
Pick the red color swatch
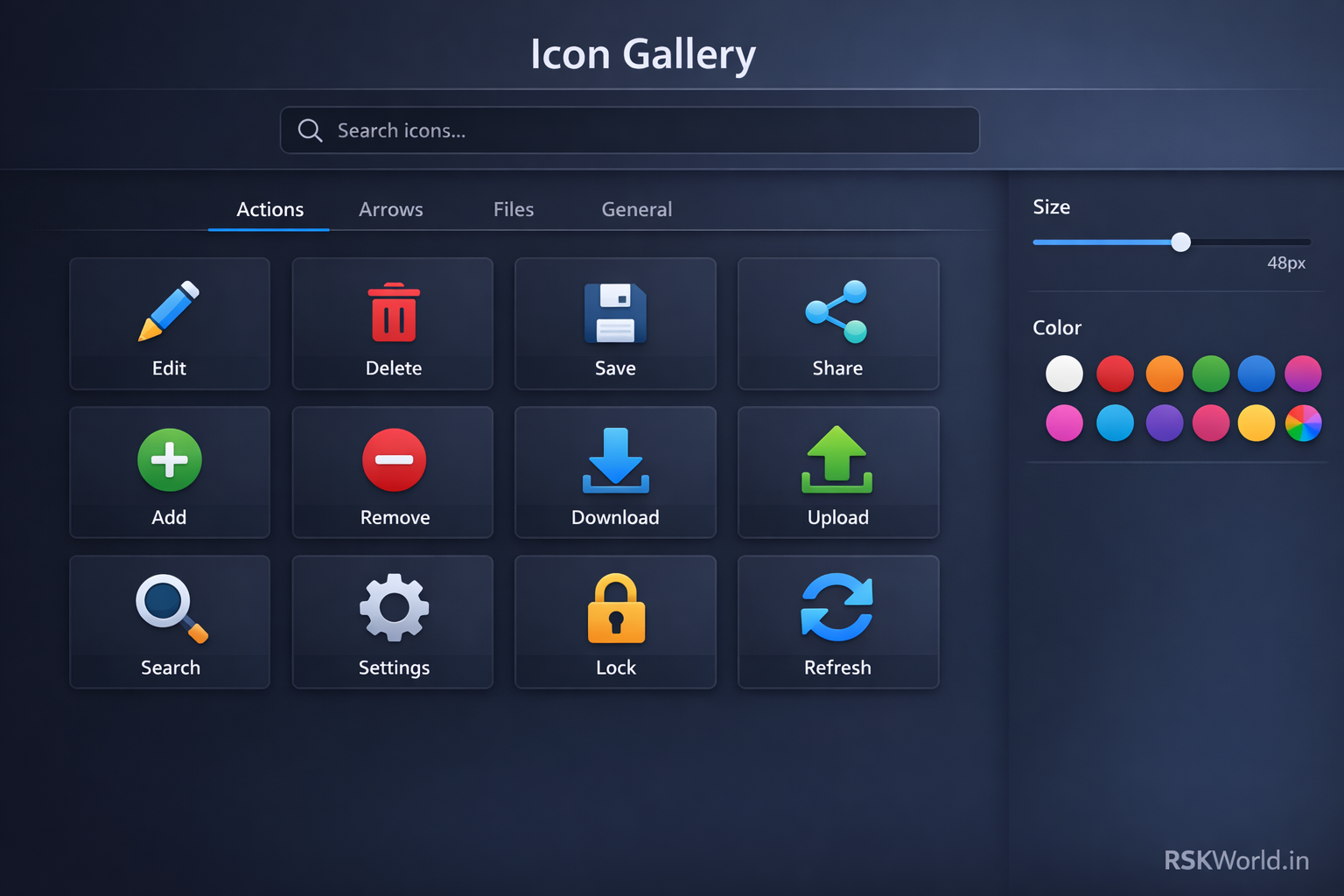click(1115, 374)
